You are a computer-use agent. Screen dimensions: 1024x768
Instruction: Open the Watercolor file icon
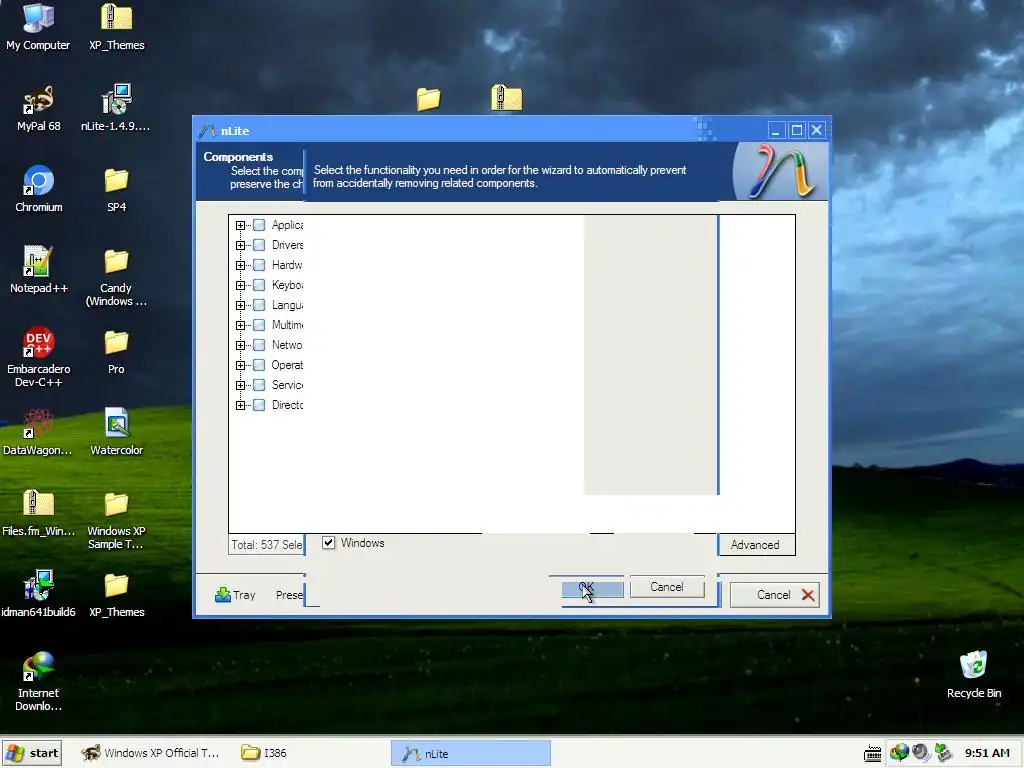(116, 432)
